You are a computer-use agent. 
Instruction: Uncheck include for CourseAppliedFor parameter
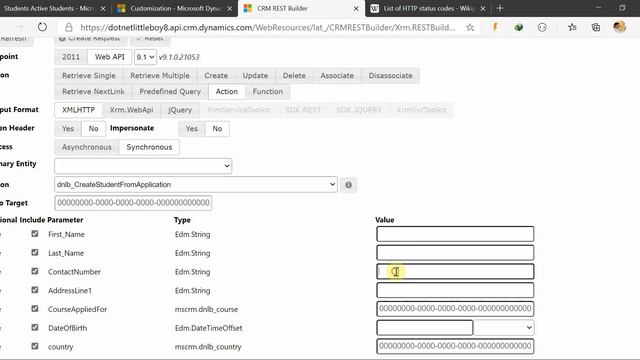[x=35, y=309]
